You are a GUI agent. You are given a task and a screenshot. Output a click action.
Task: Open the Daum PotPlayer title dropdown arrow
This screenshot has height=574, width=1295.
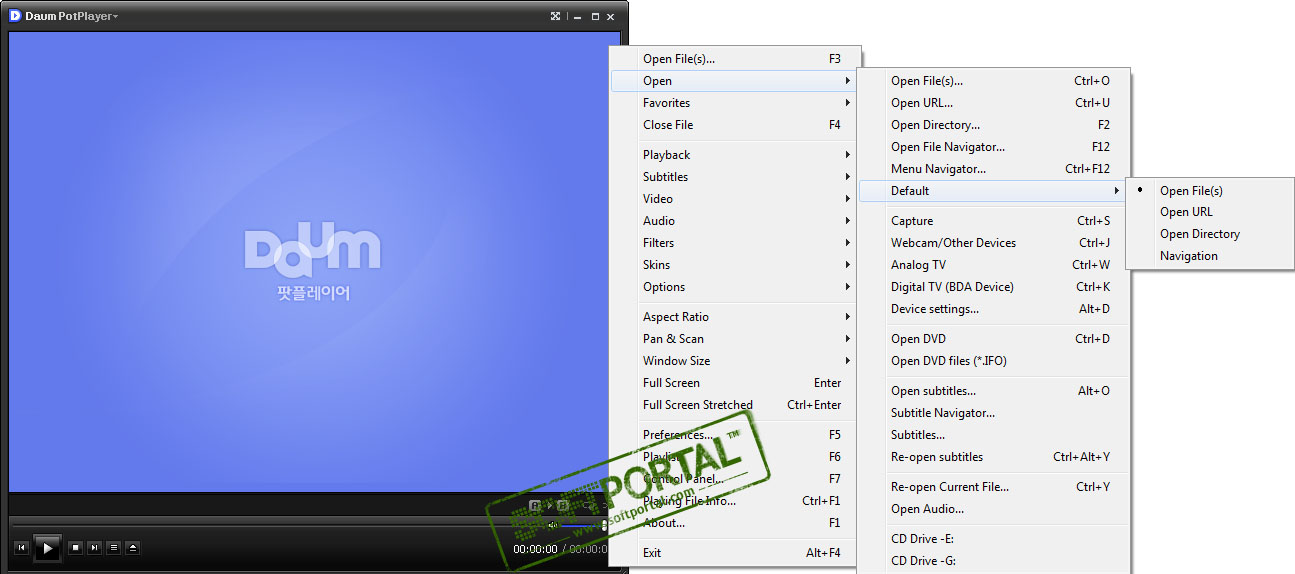tap(116, 17)
